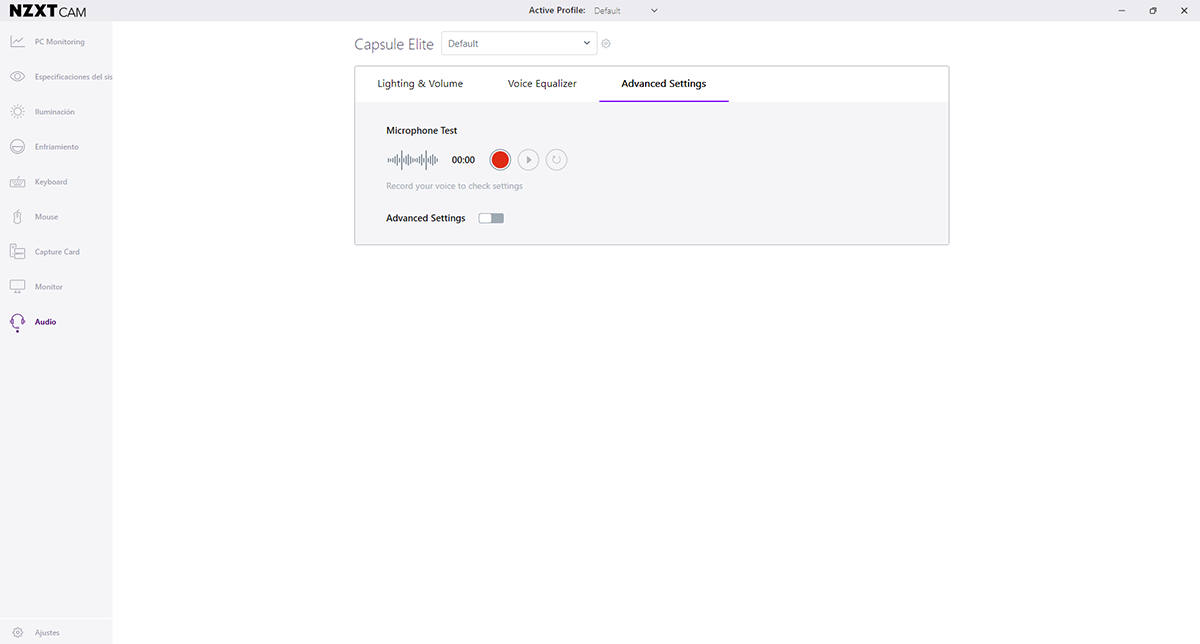Open Audio section label
The width and height of the screenshot is (1200, 644).
click(46, 322)
